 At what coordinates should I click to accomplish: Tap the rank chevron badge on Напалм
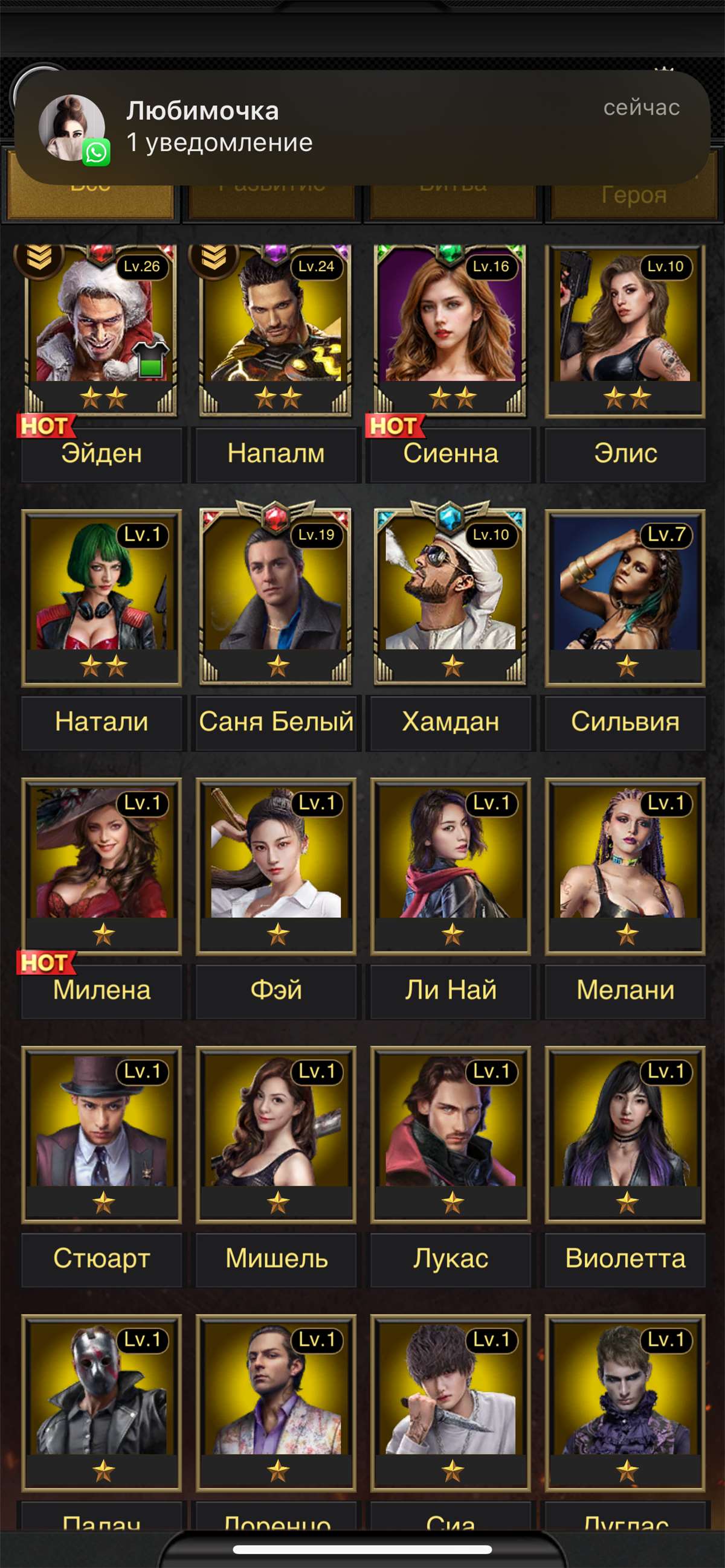coord(214,260)
